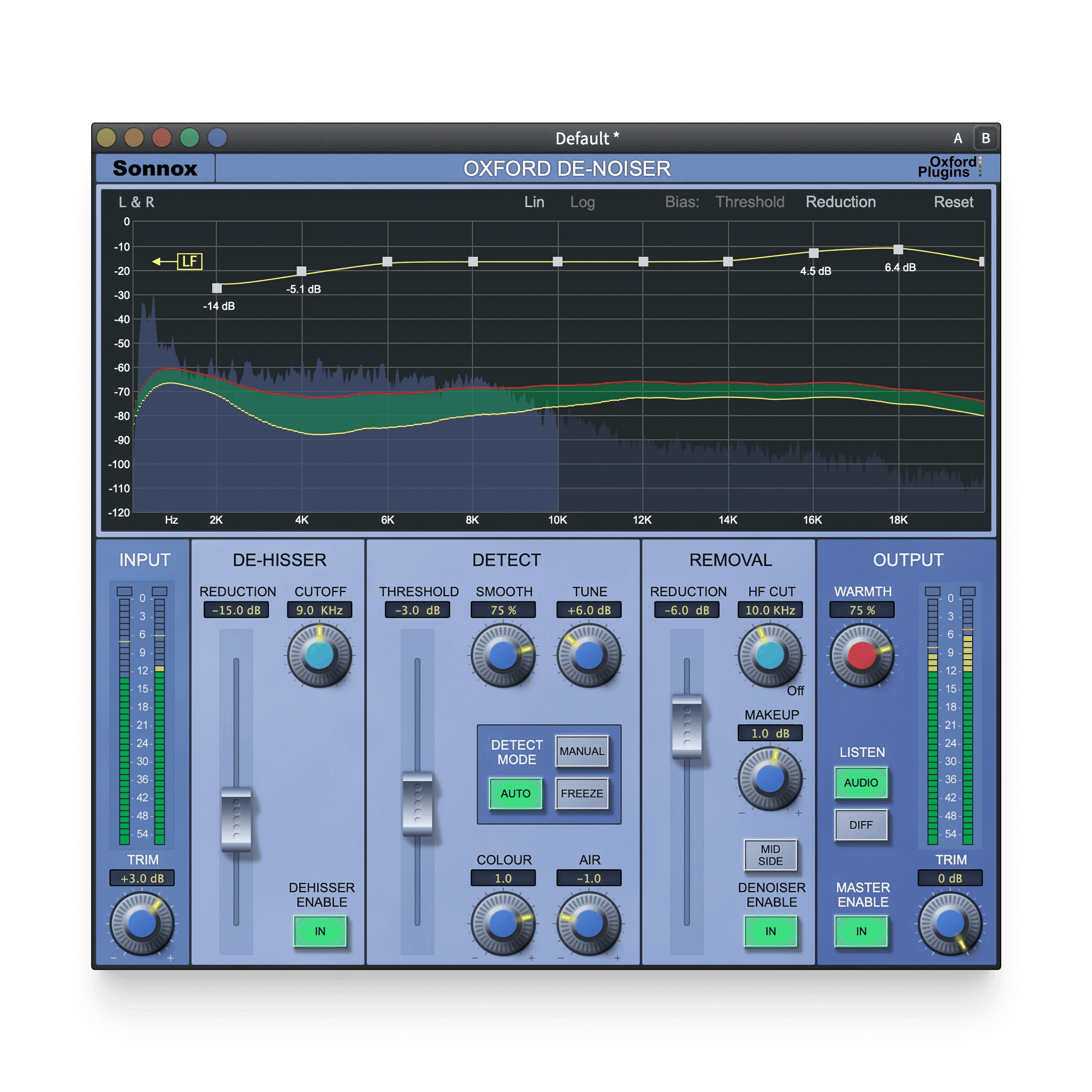Set detect mode to AUTO
This screenshot has height=1092, width=1092.
[x=515, y=793]
